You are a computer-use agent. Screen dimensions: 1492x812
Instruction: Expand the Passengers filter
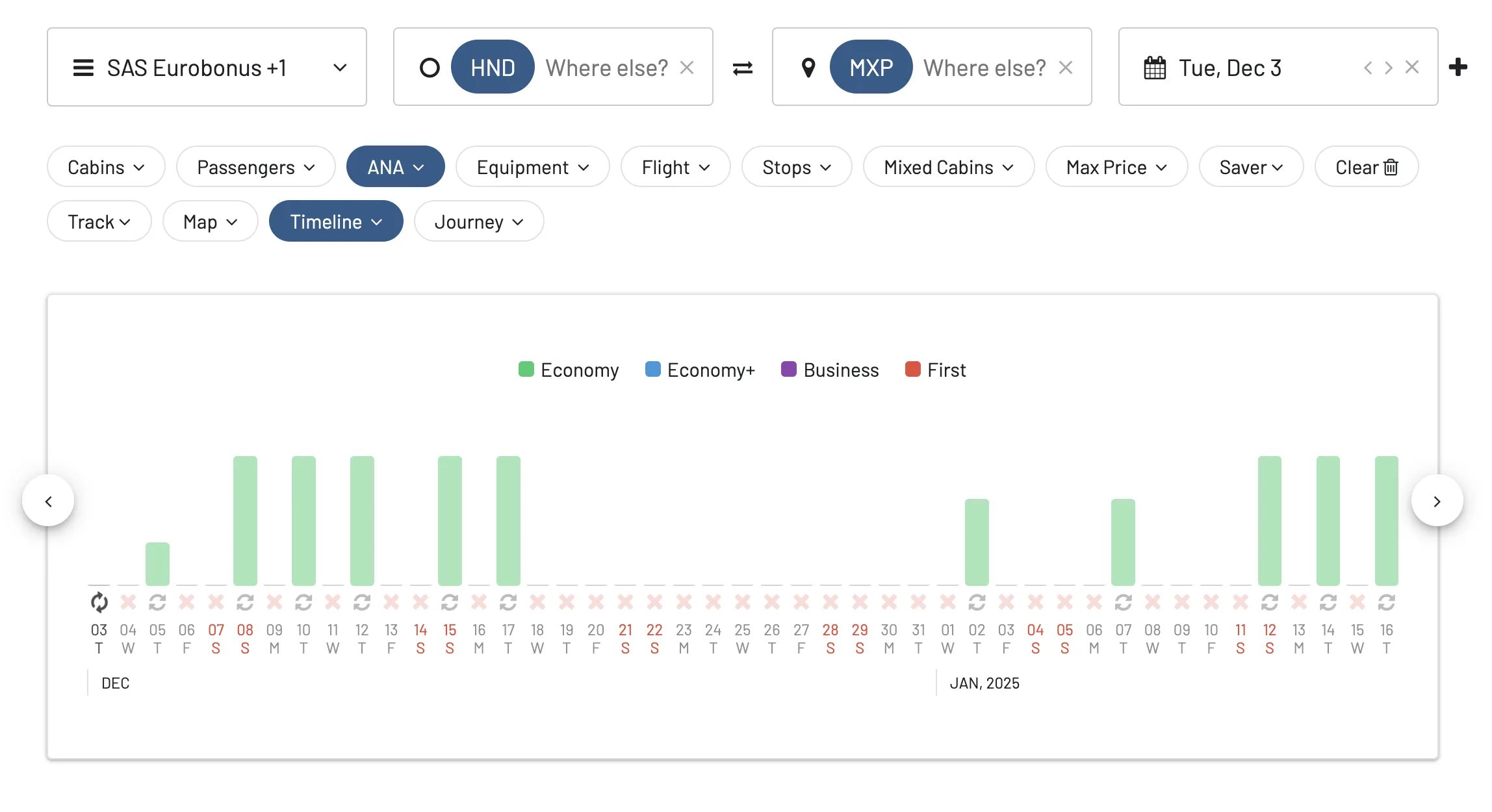(x=256, y=167)
